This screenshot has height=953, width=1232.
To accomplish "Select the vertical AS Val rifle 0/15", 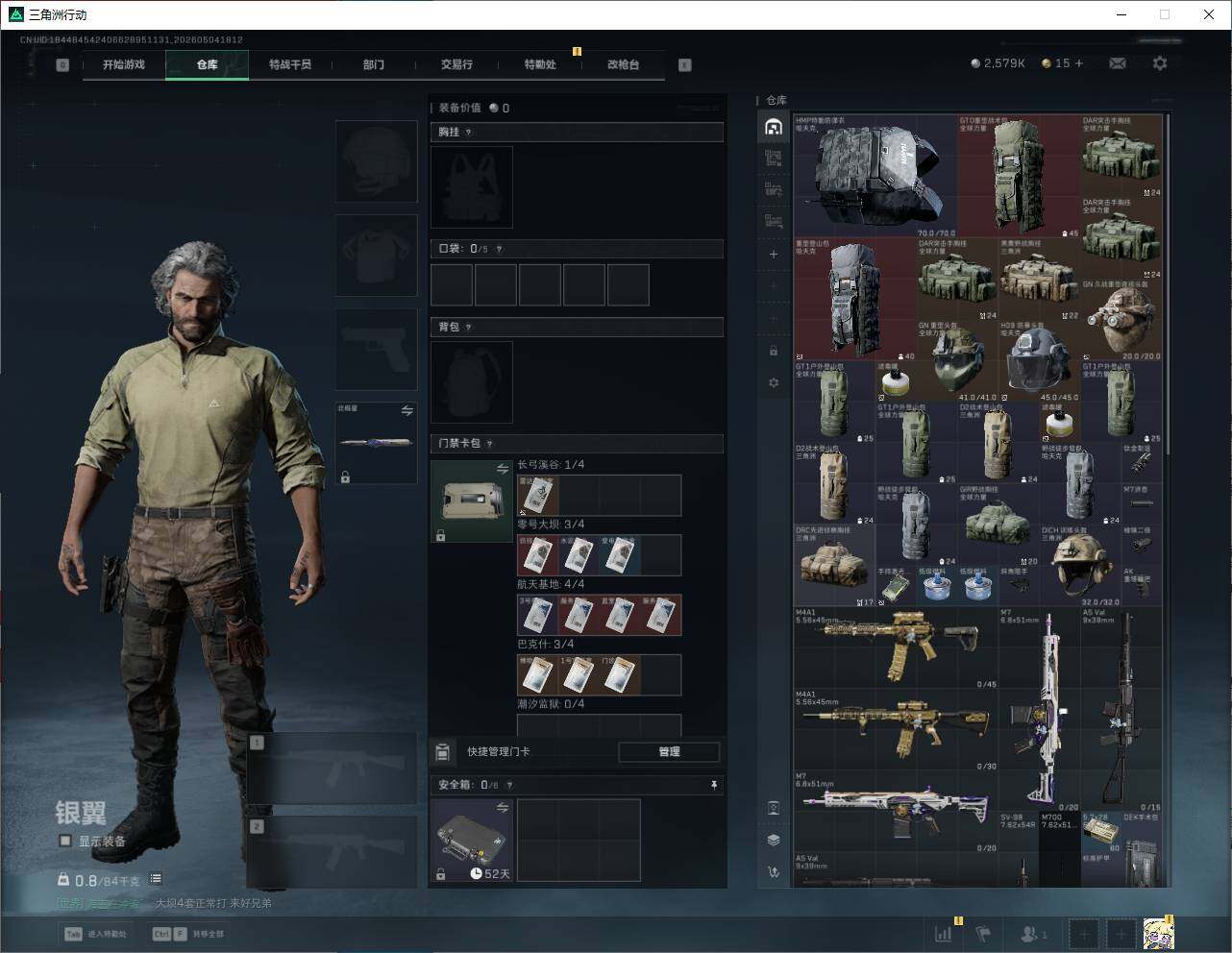I will (1121, 710).
